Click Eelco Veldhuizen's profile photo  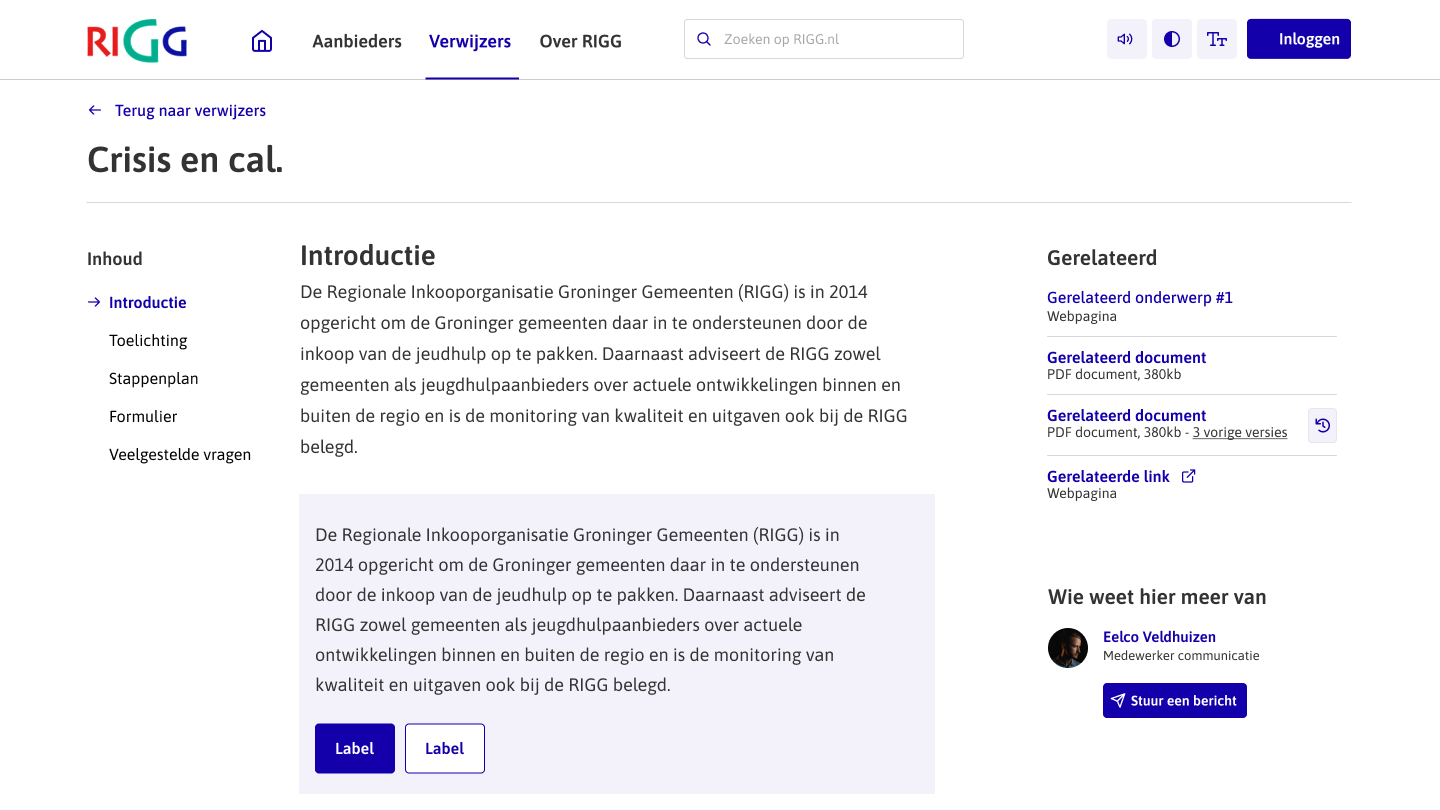[1068, 648]
